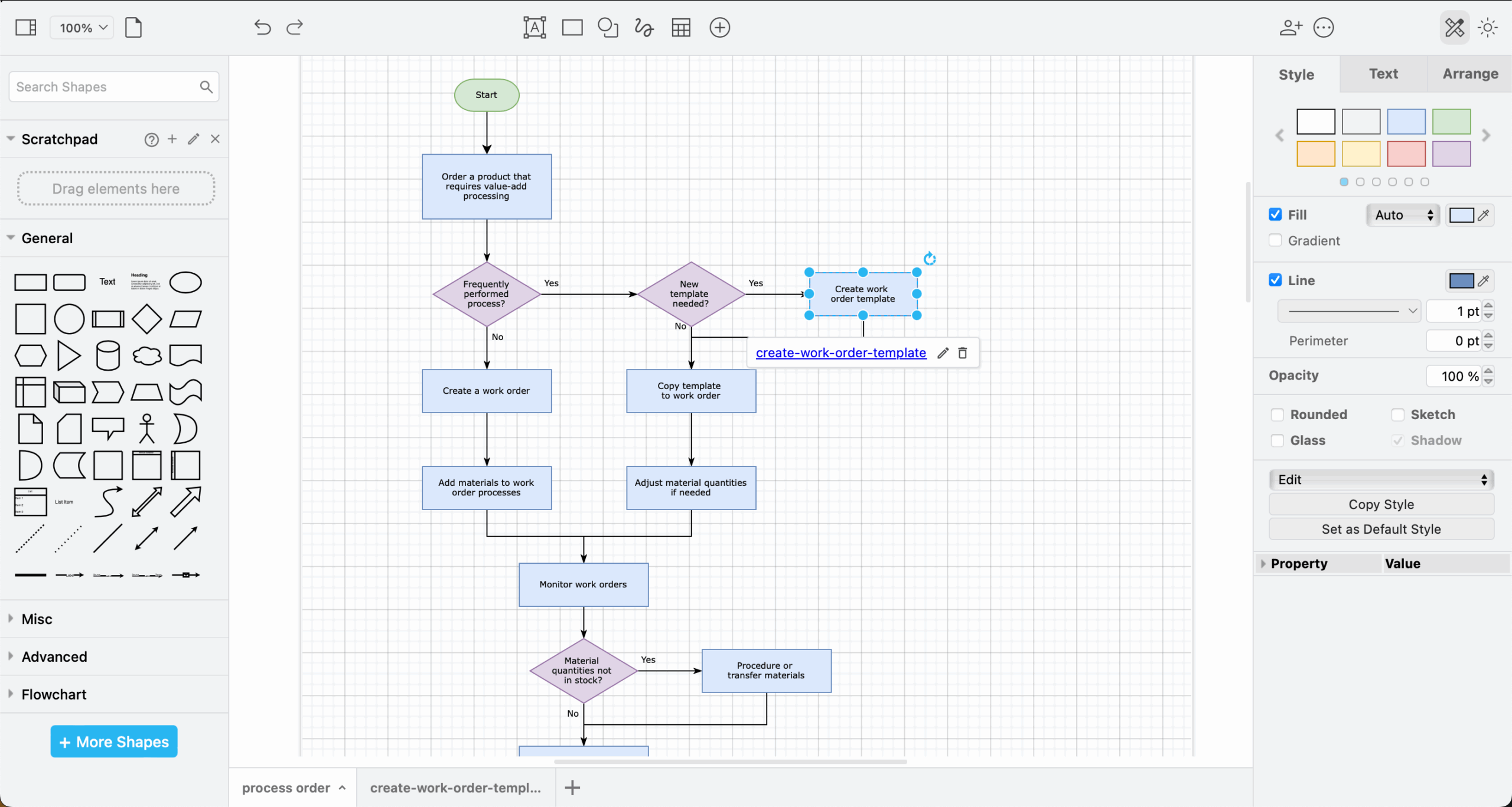Open the Shapes picker in the toolbar
Viewport: 1512px width, 807px height.
(x=608, y=27)
